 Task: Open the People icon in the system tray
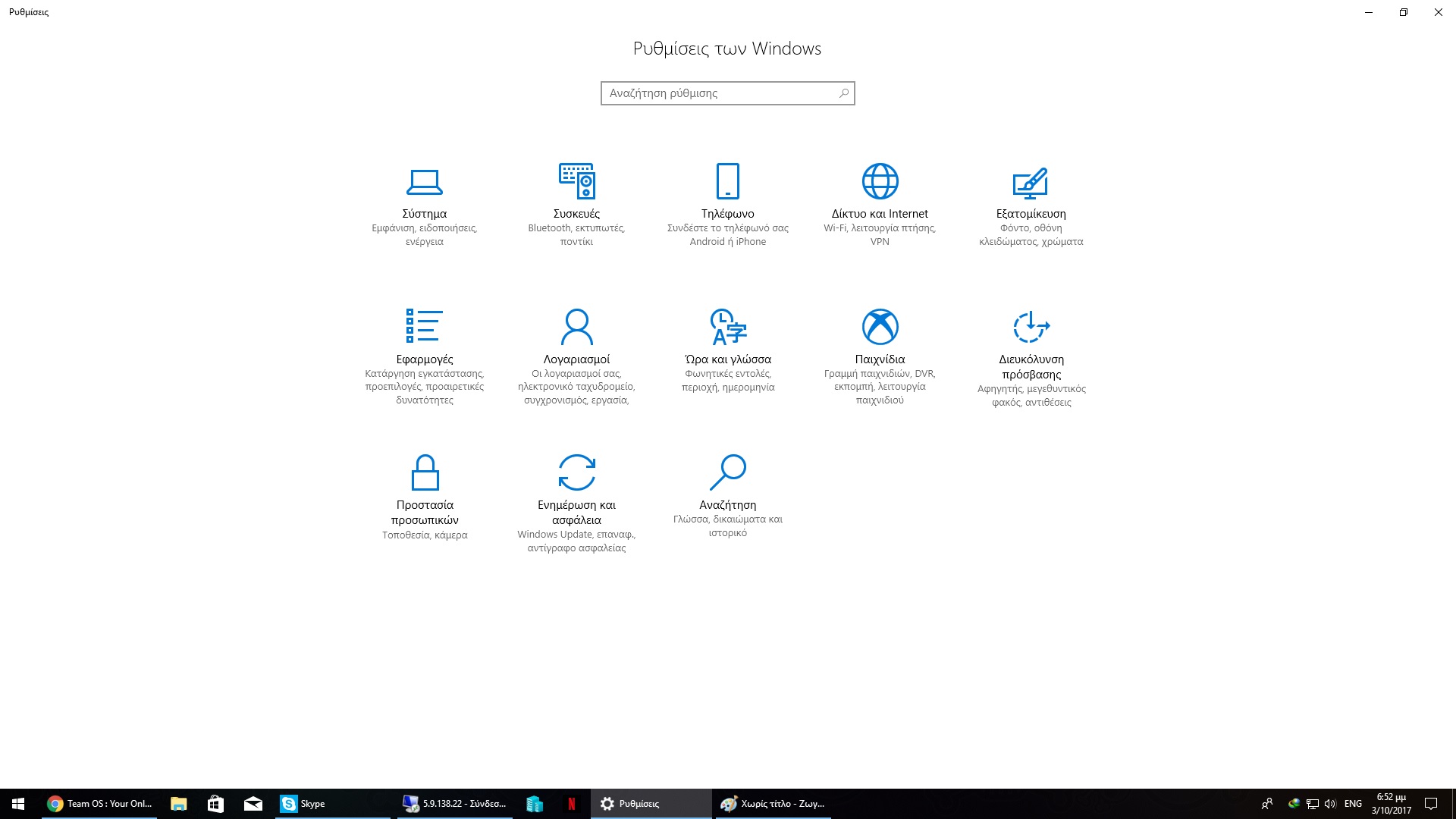[x=1267, y=804]
